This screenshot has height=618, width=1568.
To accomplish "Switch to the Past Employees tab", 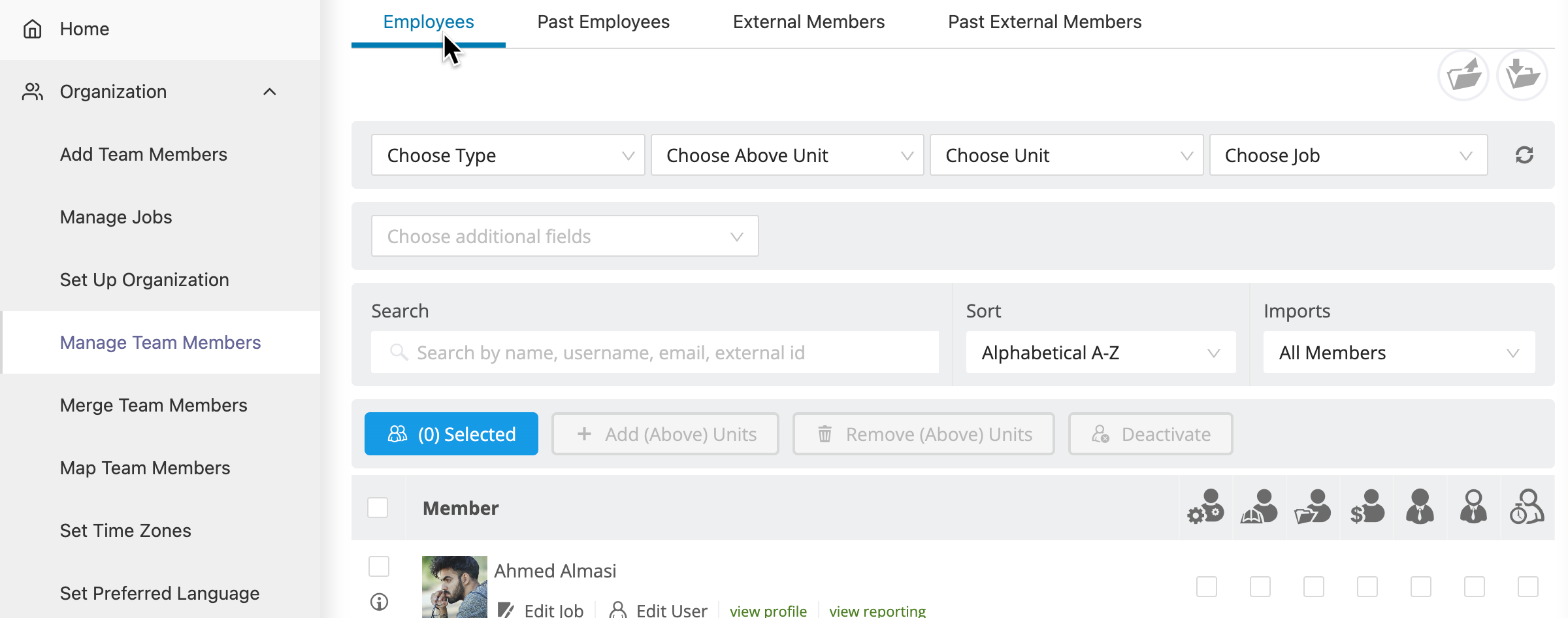I will pyautogui.click(x=603, y=22).
